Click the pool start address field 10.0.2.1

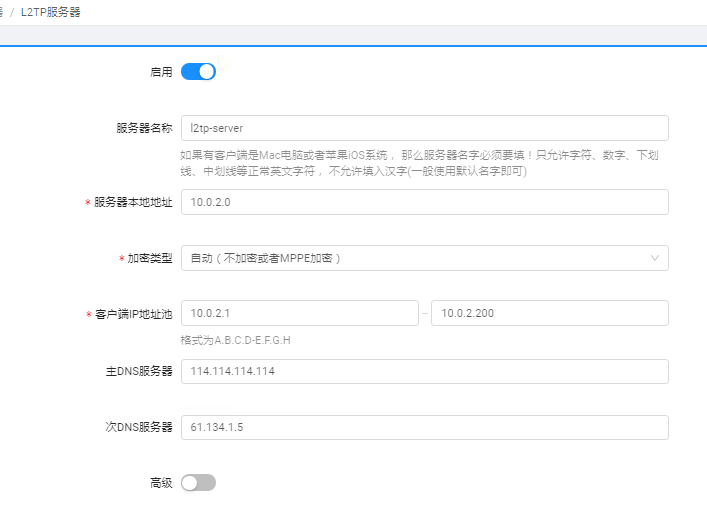(x=299, y=313)
